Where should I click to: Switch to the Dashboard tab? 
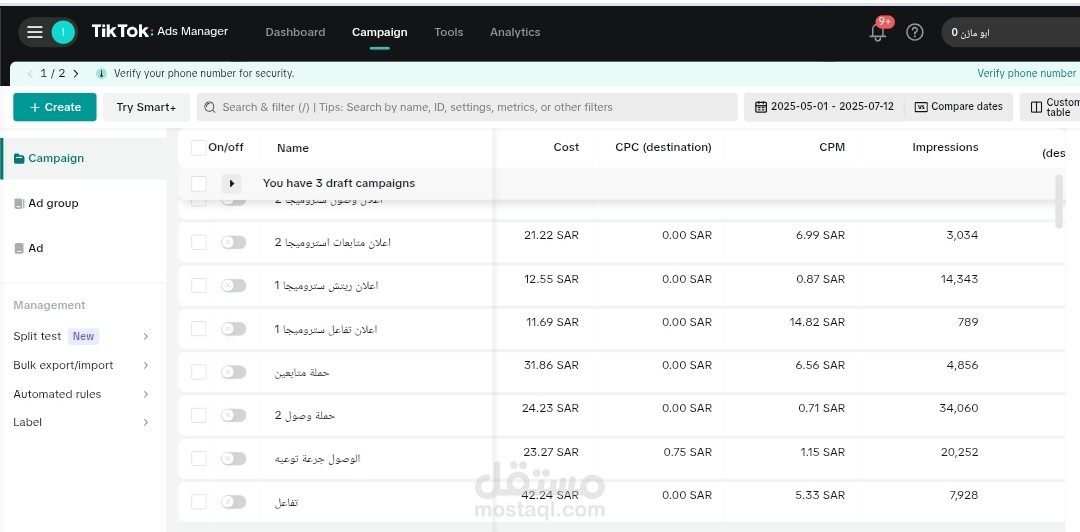pos(295,32)
